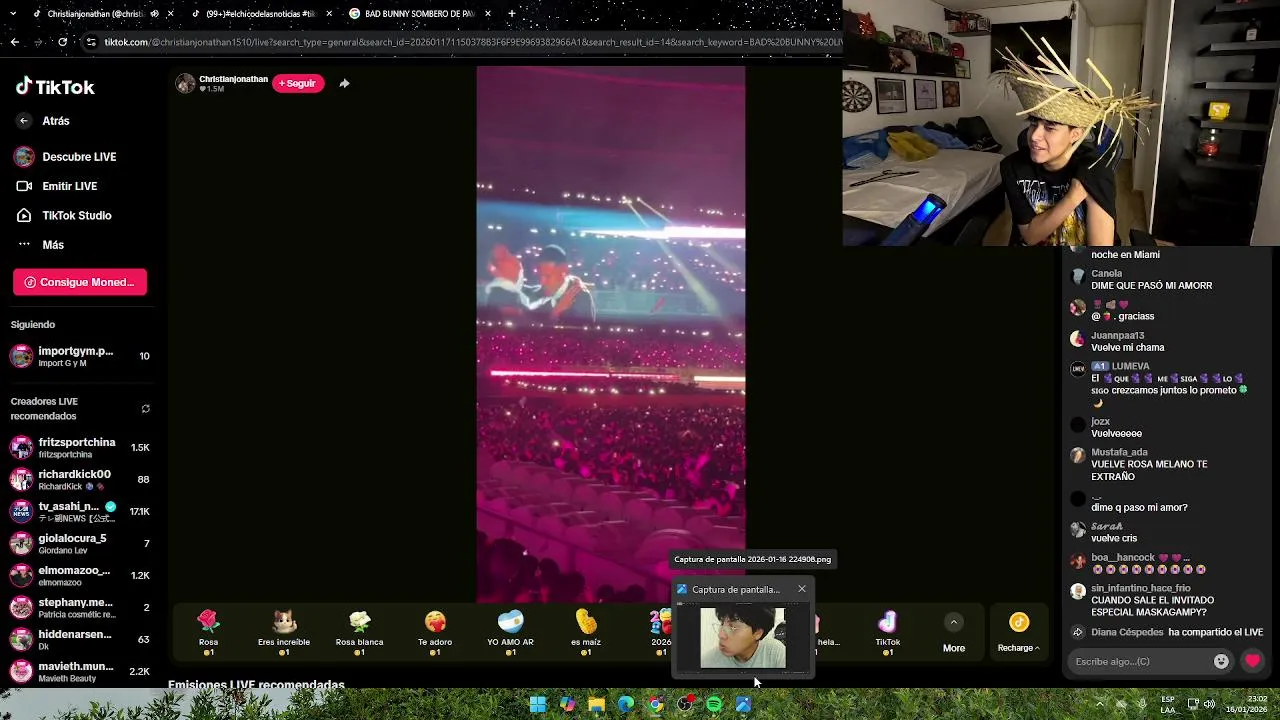
Task: Open the importgym.p... followed LIVE channel
Action: point(80,356)
